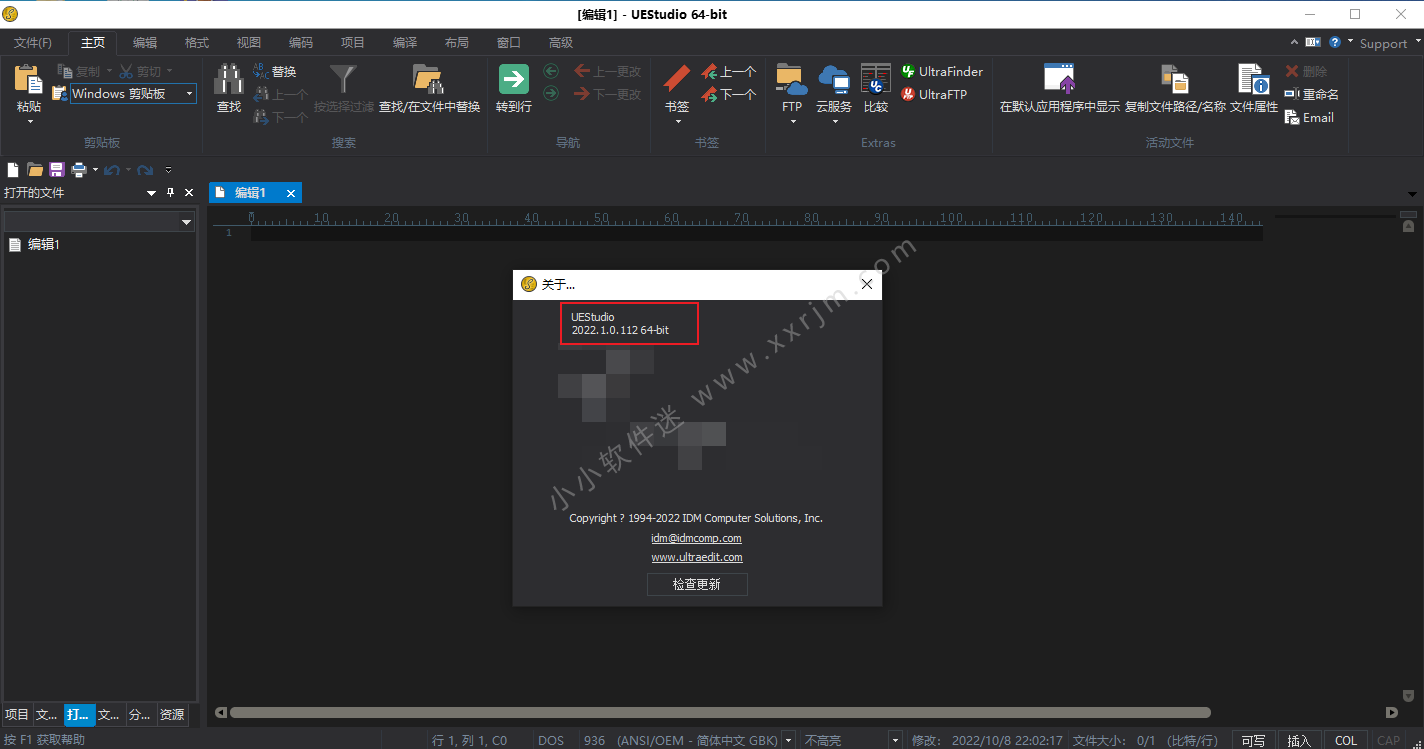Select the 资源 bottom sidebar tab
This screenshot has height=749, width=1424.
click(x=172, y=715)
